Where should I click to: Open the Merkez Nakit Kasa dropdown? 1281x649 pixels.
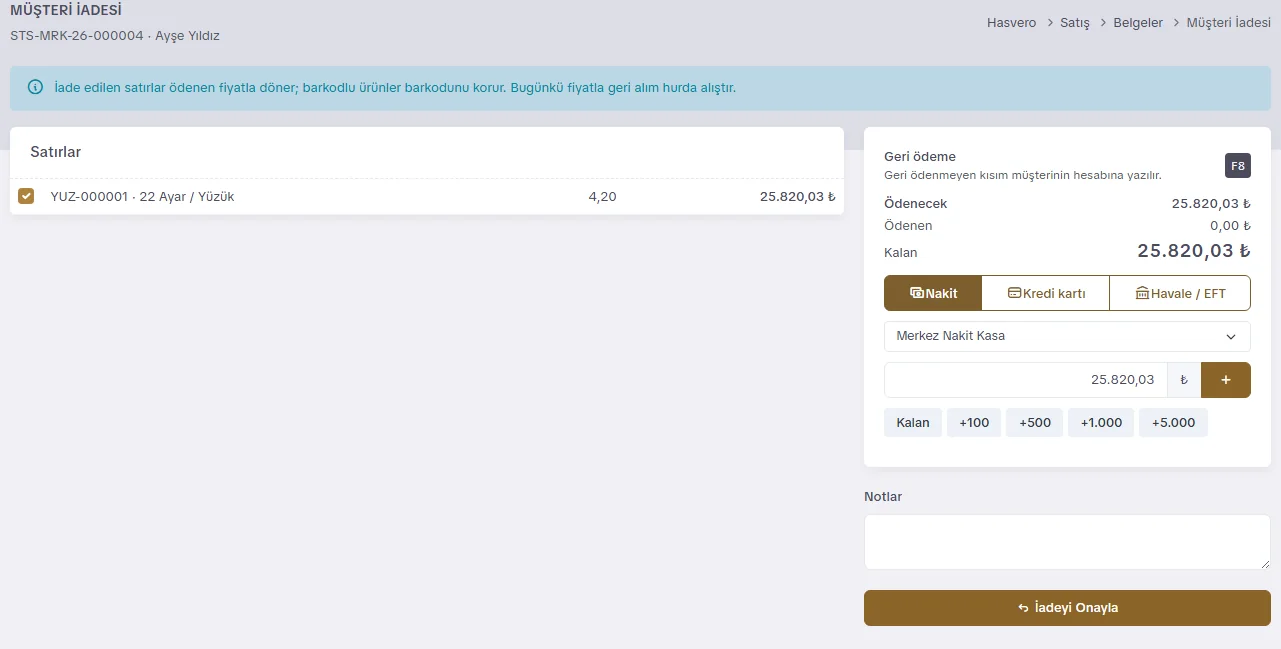pos(1067,336)
